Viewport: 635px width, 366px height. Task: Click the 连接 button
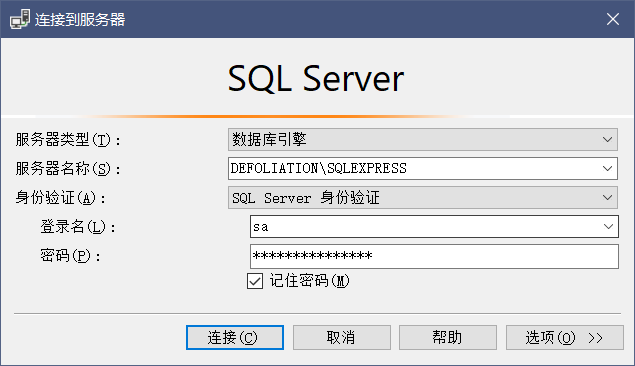pos(235,337)
